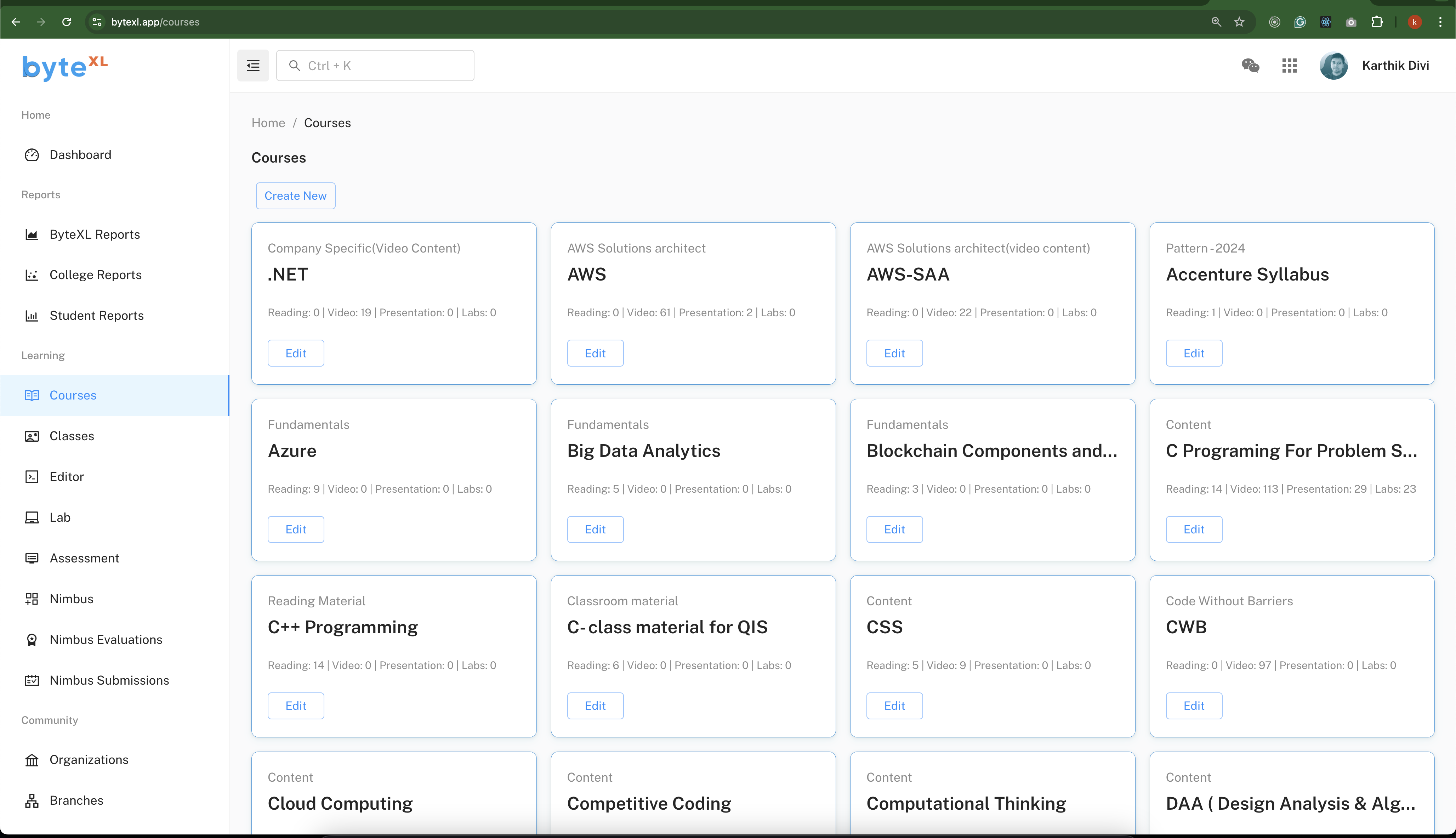
Task: Collapse the sidebar using the menu toggle icon
Action: [x=252, y=66]
